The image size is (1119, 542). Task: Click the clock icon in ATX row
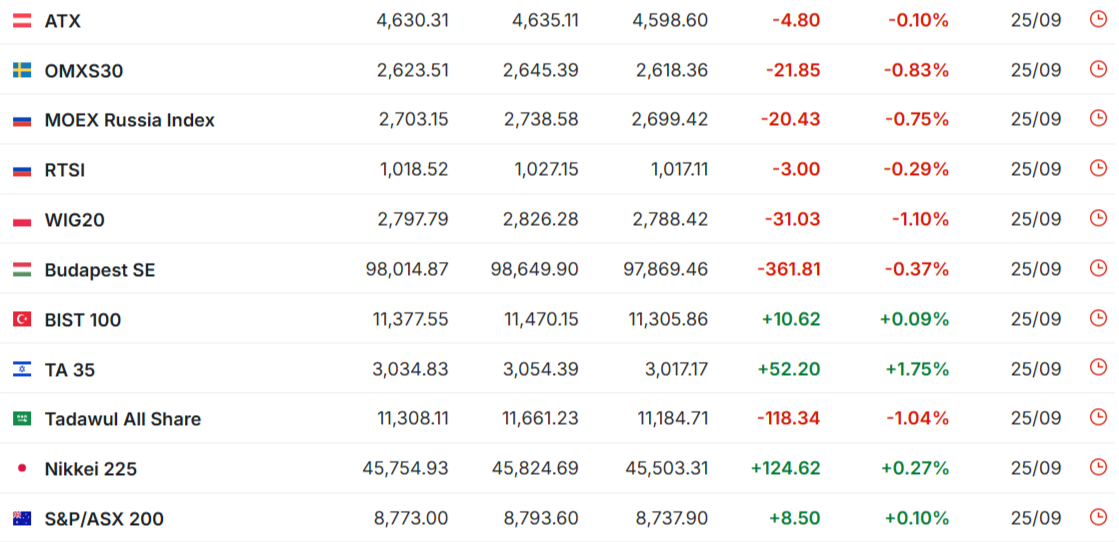click(1098, 19)
